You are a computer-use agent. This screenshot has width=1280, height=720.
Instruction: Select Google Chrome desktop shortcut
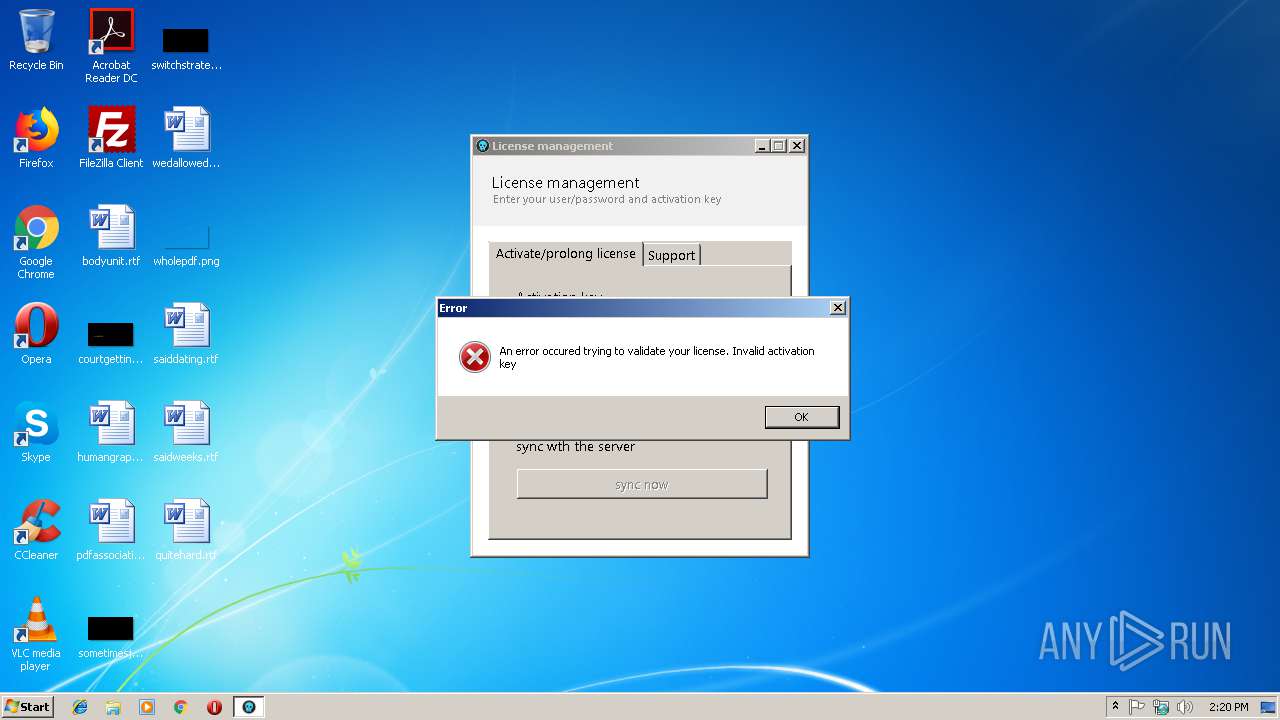[36, 242]
